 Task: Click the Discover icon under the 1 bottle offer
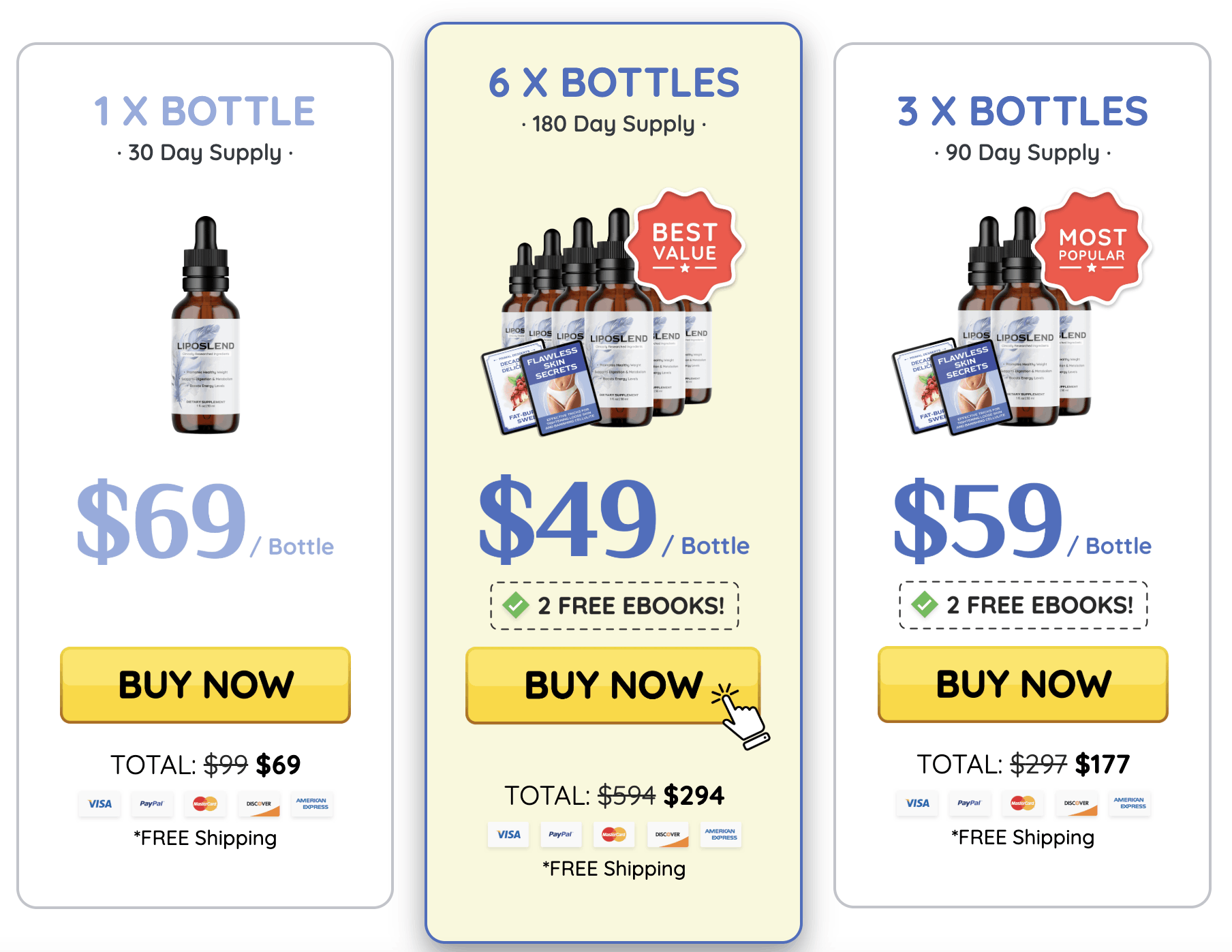259,804
